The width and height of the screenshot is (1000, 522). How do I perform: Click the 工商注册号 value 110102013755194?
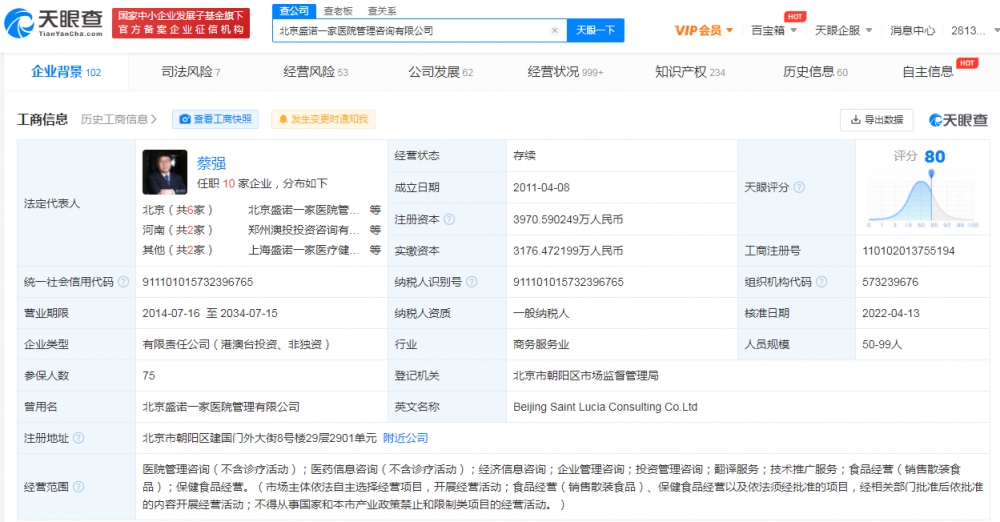[908, 251]
